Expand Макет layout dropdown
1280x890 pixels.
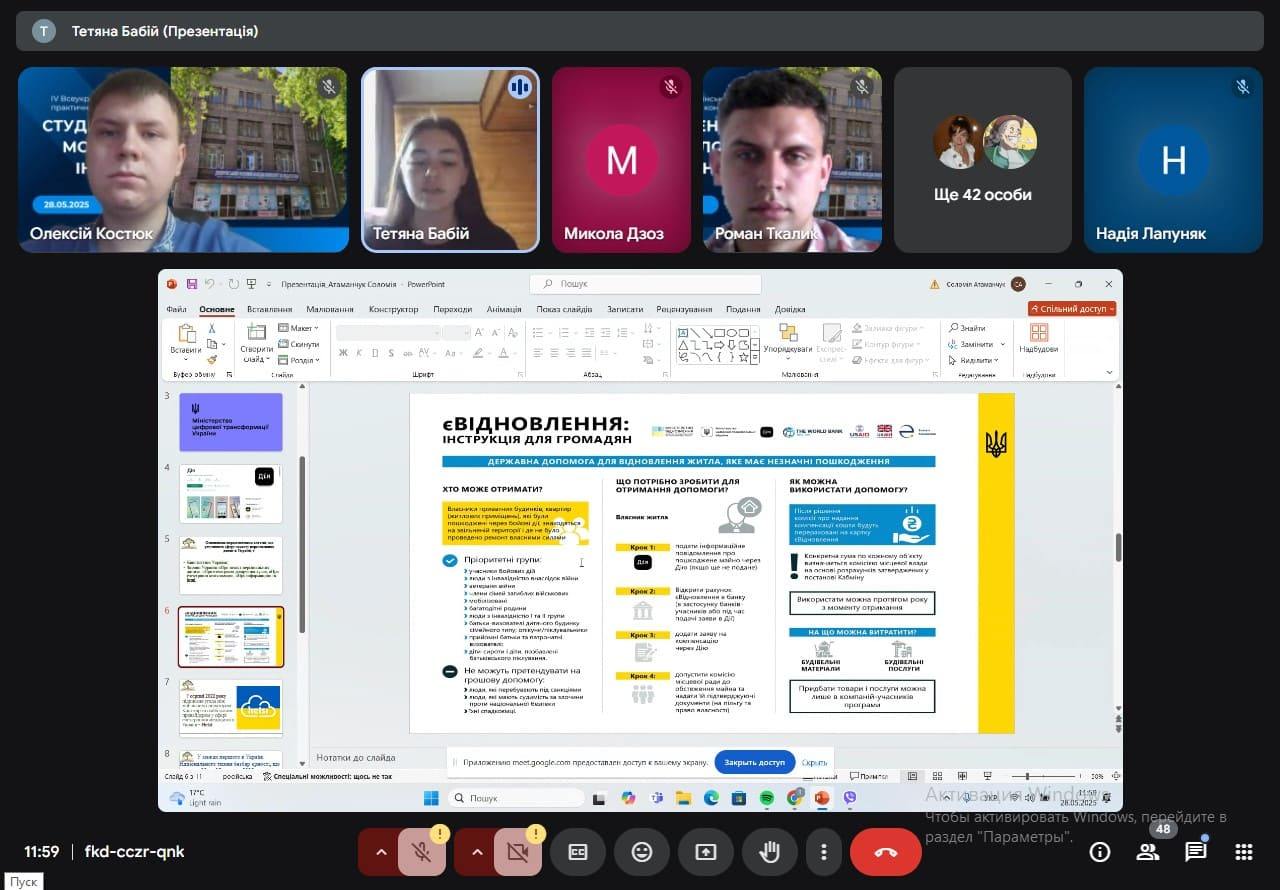coord(298,328)
